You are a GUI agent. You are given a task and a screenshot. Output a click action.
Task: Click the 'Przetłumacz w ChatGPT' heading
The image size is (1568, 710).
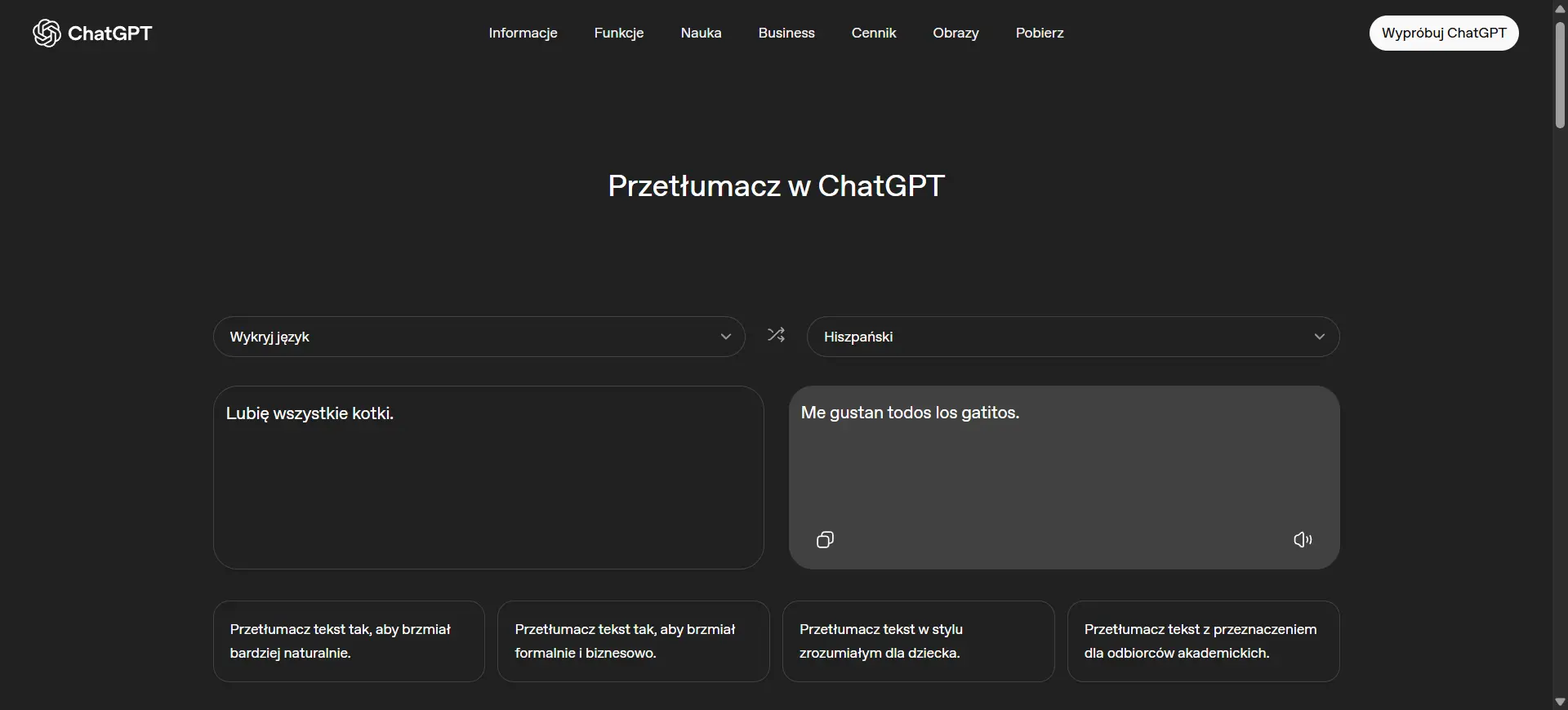[x=776, y=185]
